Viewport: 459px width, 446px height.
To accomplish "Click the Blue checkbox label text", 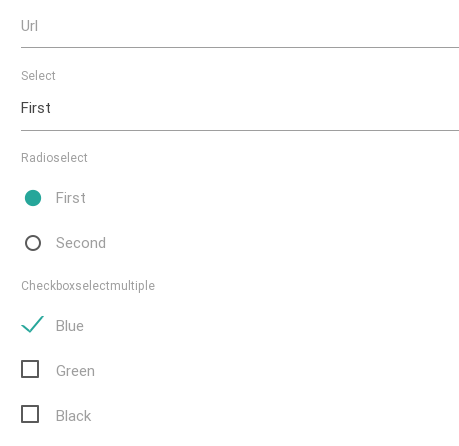I will click(69, 326).
